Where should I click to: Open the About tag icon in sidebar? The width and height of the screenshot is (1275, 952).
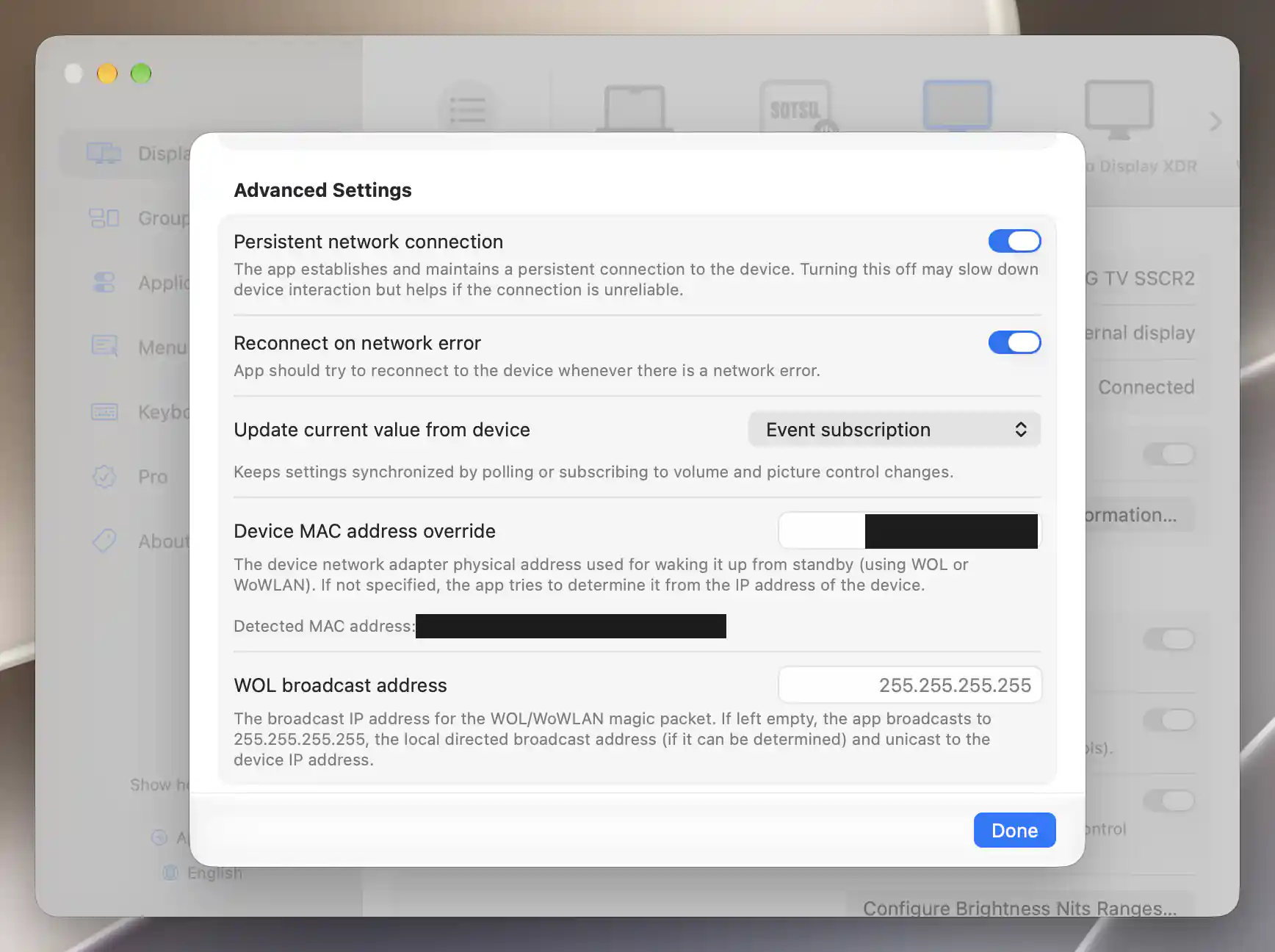104,541
